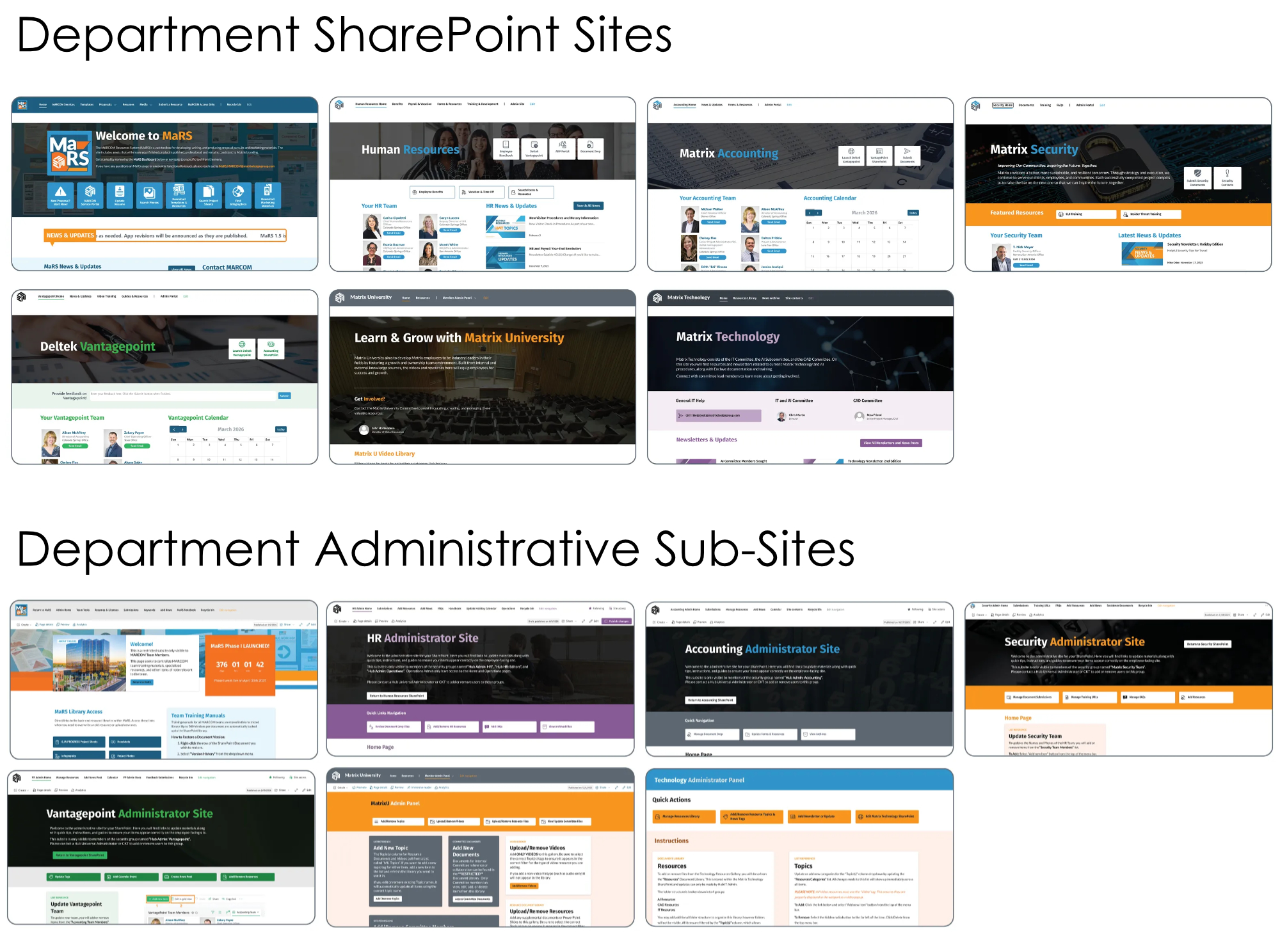Click the Launch Deltek Vantagepoint globe tile on Deltek Vantagepoint
Viewport: 1280px width, 952px height.
point(242,349)
